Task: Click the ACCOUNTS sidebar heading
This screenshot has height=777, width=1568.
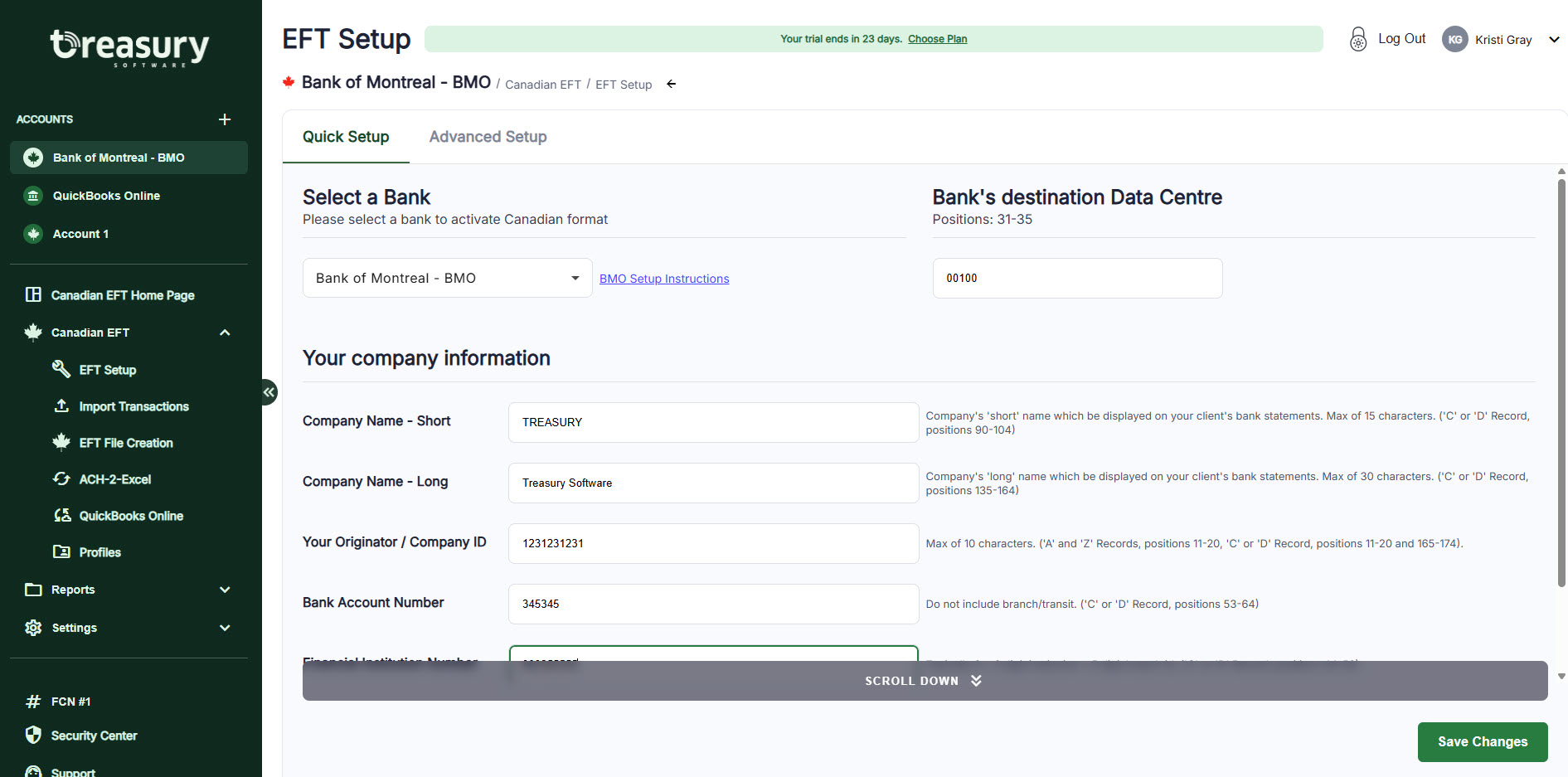Action: point(45,119)
